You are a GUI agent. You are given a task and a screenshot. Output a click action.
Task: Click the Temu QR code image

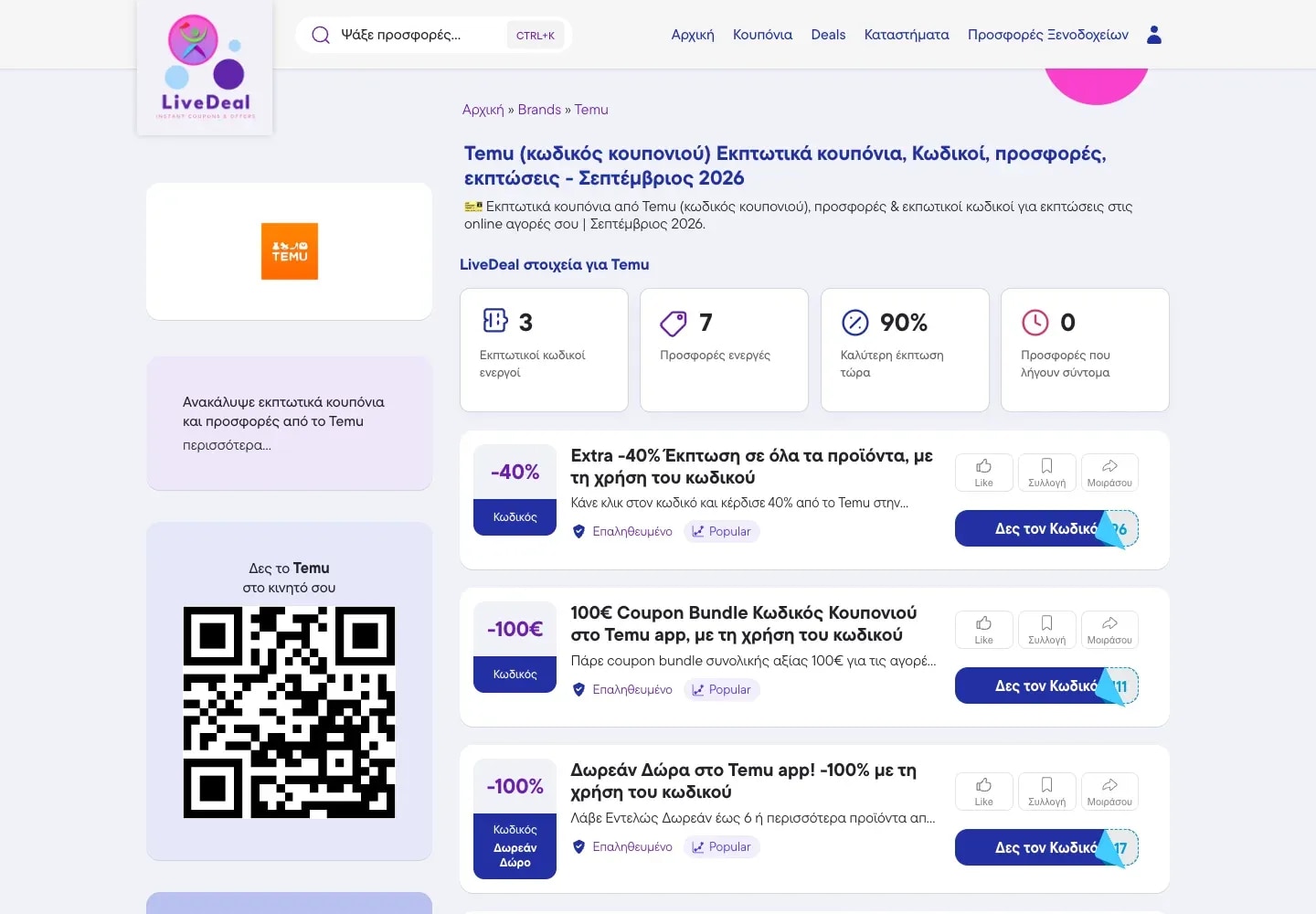pyautogui.click(x=289, y=712)
